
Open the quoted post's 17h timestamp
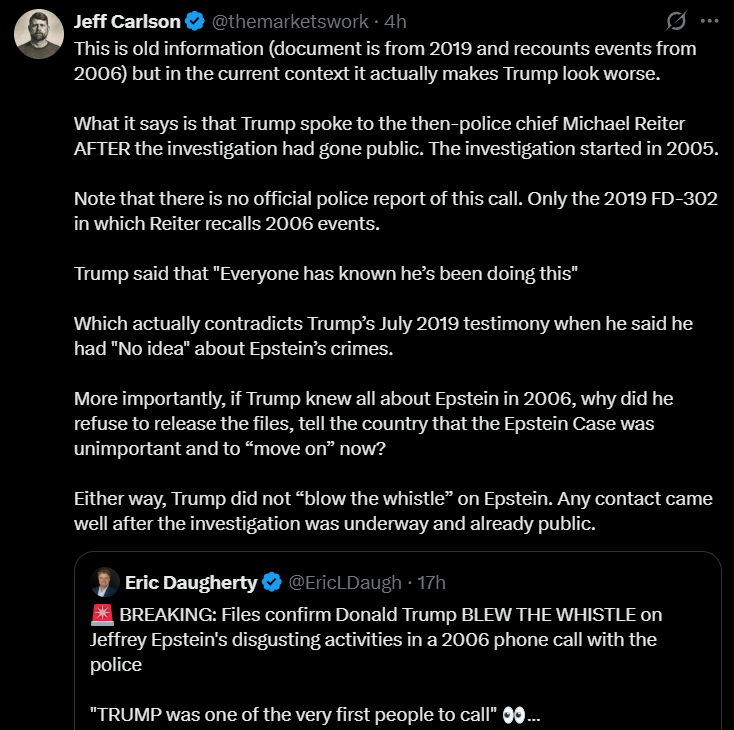click(431, 583)
